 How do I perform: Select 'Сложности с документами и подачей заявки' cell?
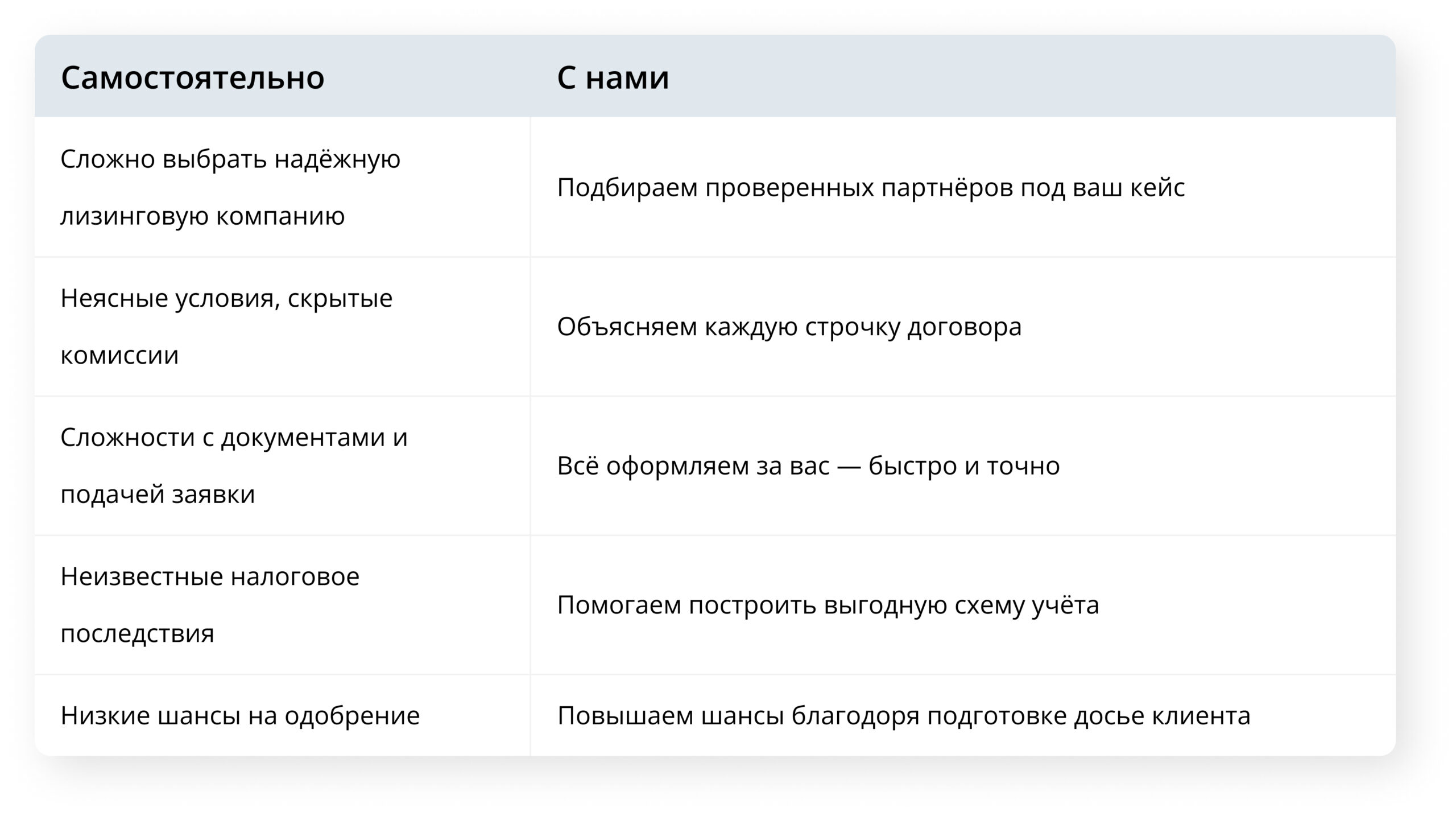click(x=282, y=465)
